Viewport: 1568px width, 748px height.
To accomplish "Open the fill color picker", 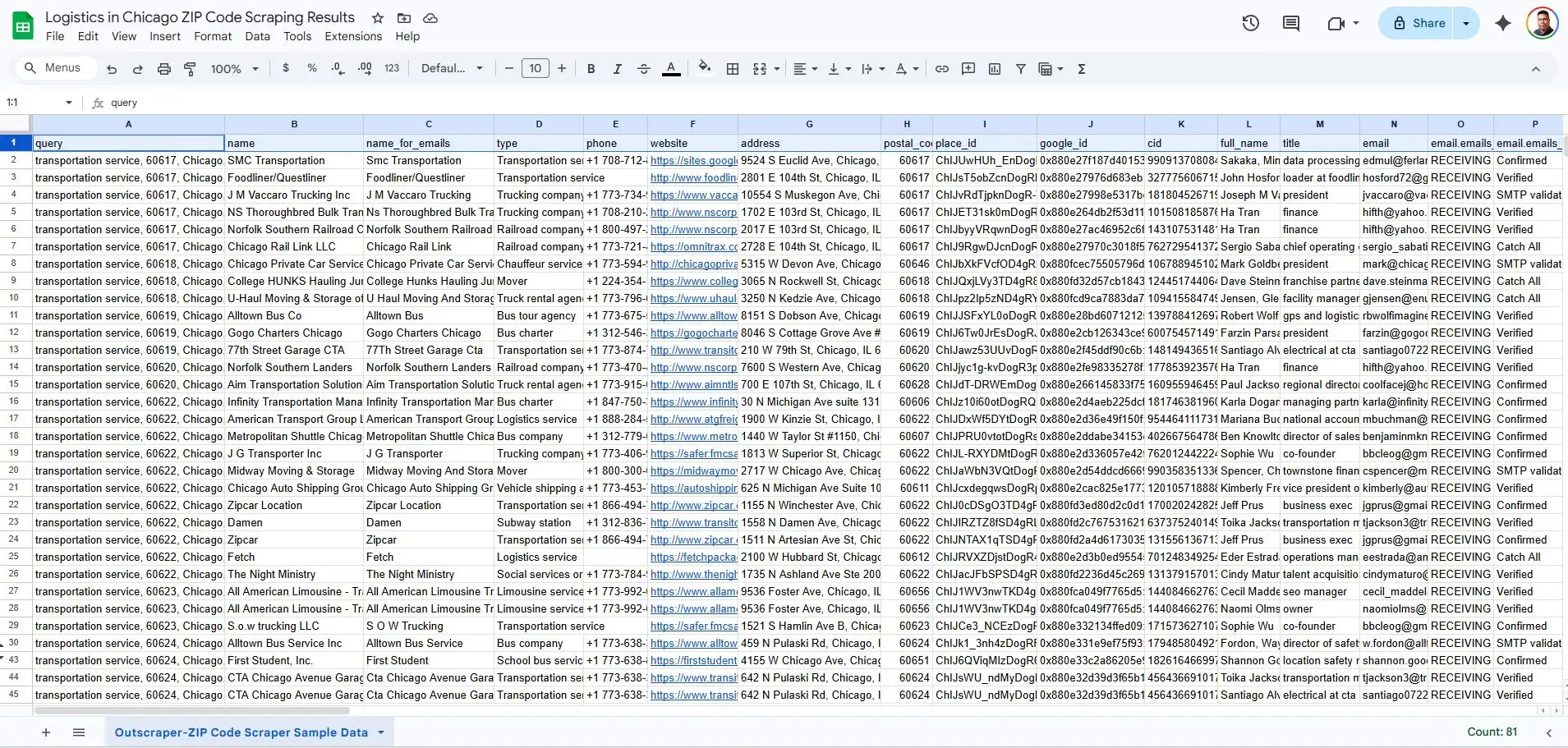I will tap(704, 69).
